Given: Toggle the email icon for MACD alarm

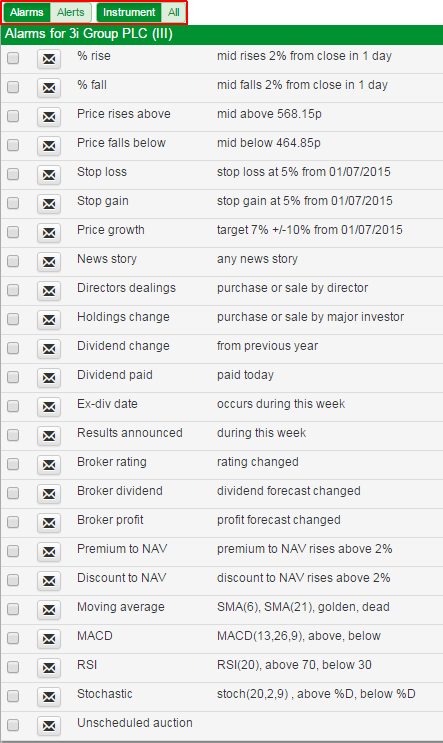Looking at the screenshot, I should (x=49, y=638).
